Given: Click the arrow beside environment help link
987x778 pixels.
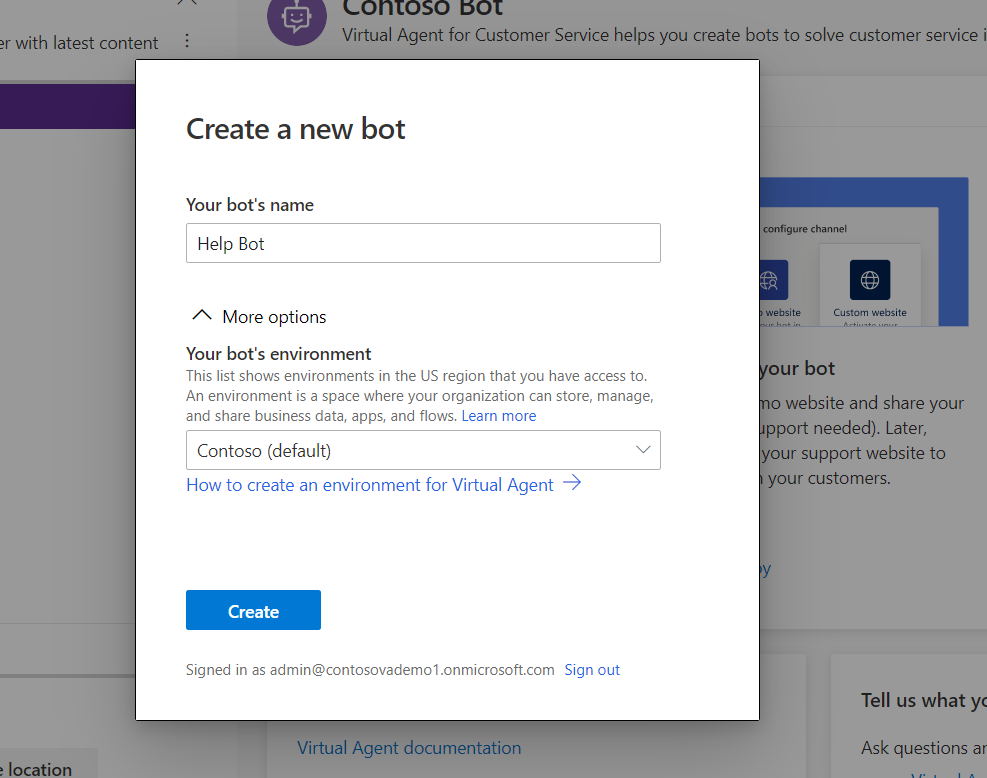Looking at the screenshot, I should coord(572,483).
